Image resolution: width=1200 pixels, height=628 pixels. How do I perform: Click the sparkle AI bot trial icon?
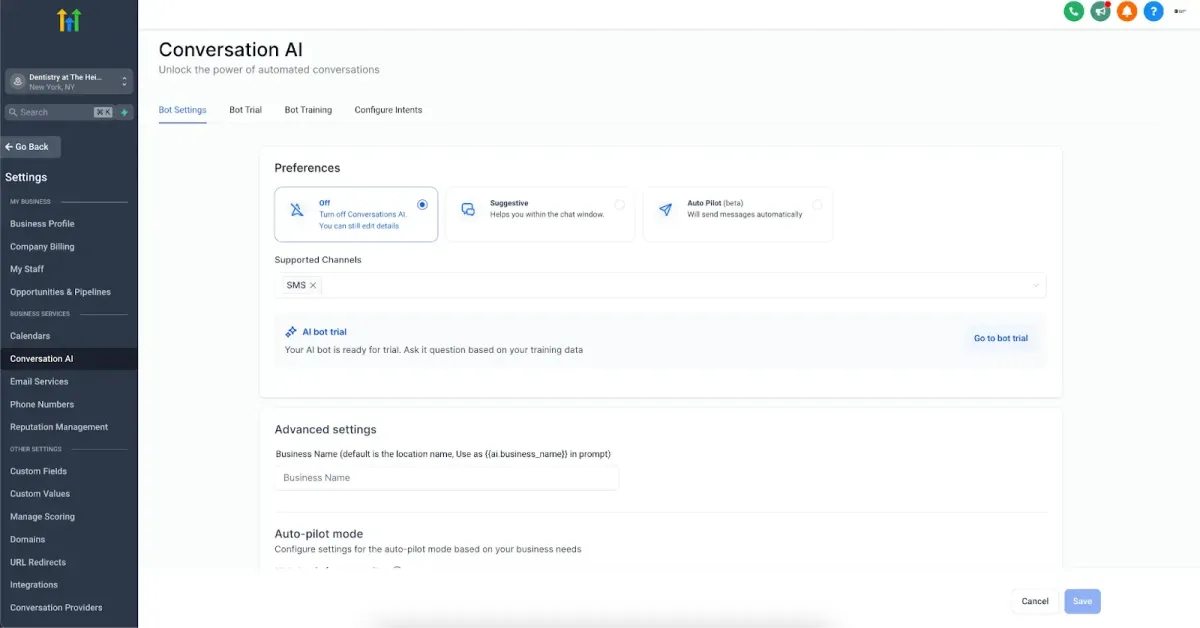coord(291,332)
